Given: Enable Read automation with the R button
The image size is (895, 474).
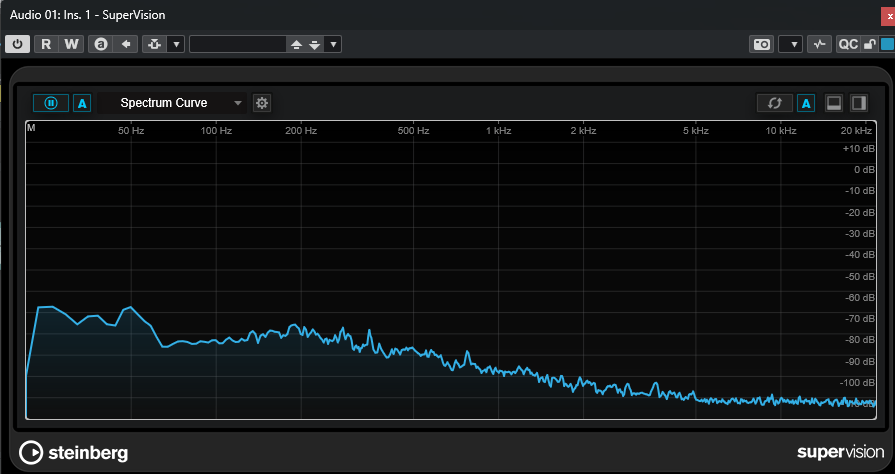Looking at the screenshot, I should click(x=46, y=44).
